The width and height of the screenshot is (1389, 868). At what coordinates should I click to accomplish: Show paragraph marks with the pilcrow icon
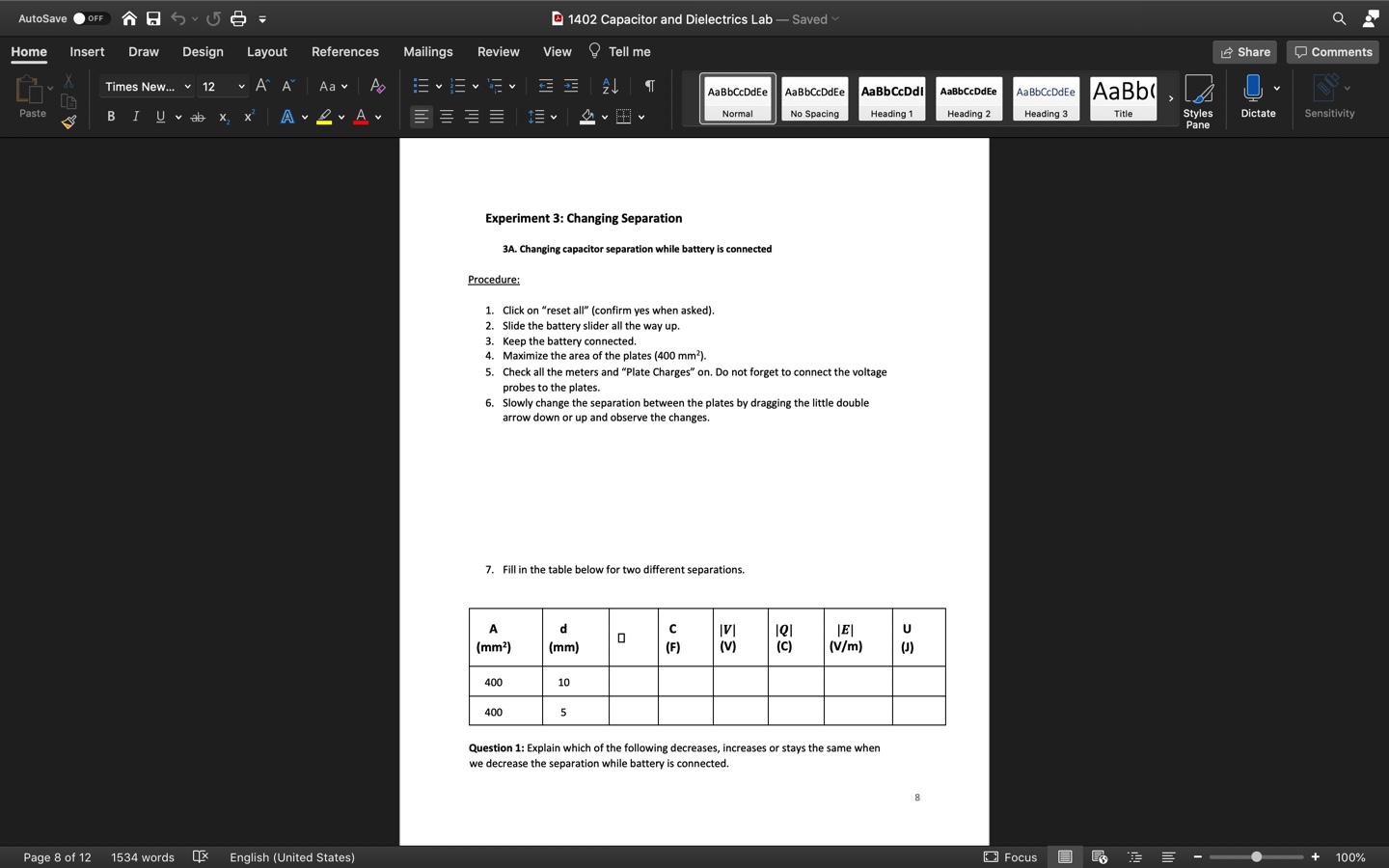click(648, 86)
